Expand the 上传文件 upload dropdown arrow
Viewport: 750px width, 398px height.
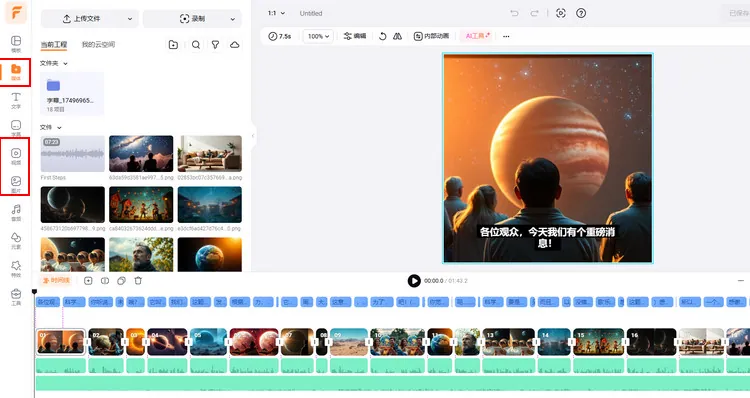[130, 19]
